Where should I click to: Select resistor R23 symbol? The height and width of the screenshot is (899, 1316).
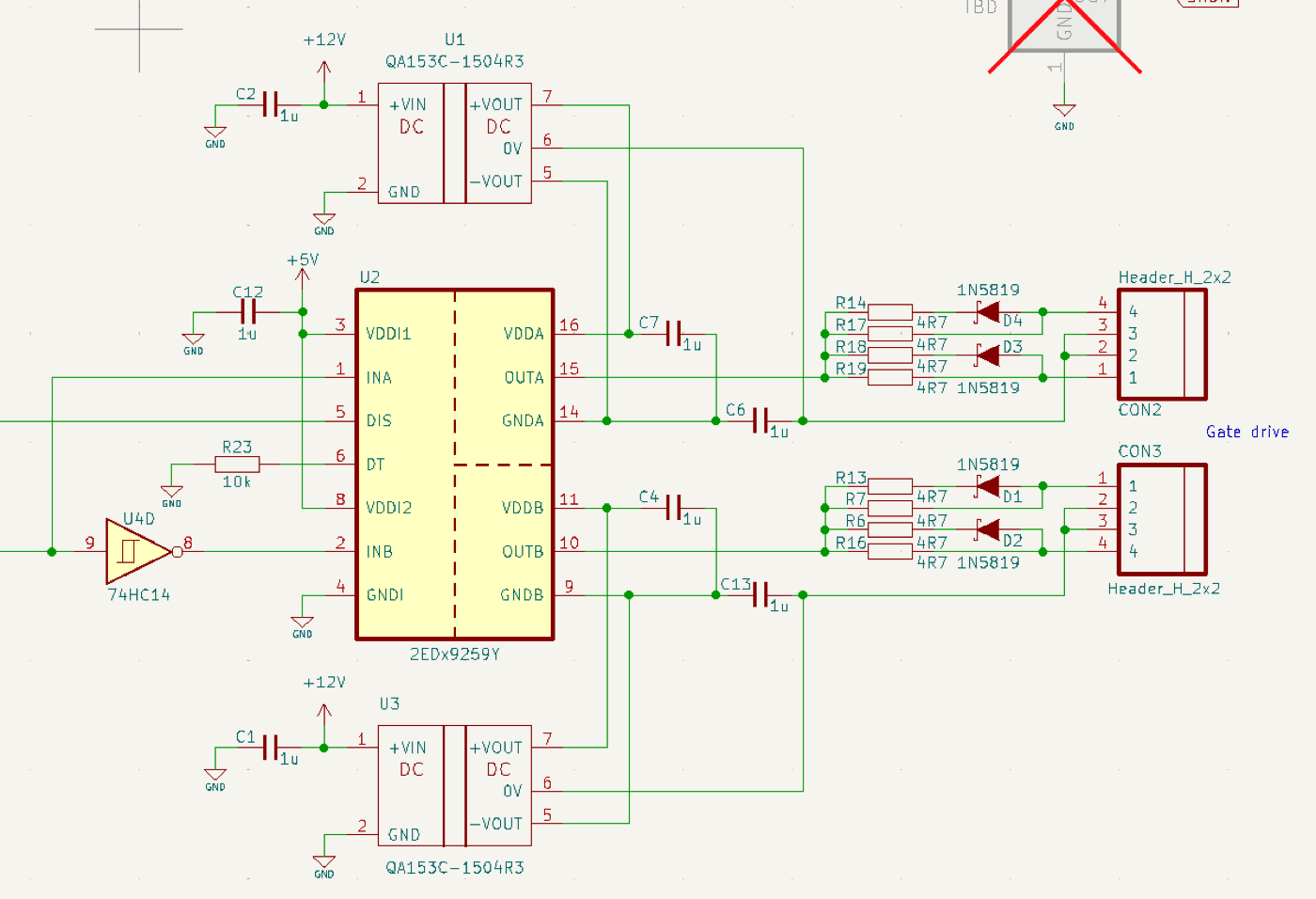point(237,465)
